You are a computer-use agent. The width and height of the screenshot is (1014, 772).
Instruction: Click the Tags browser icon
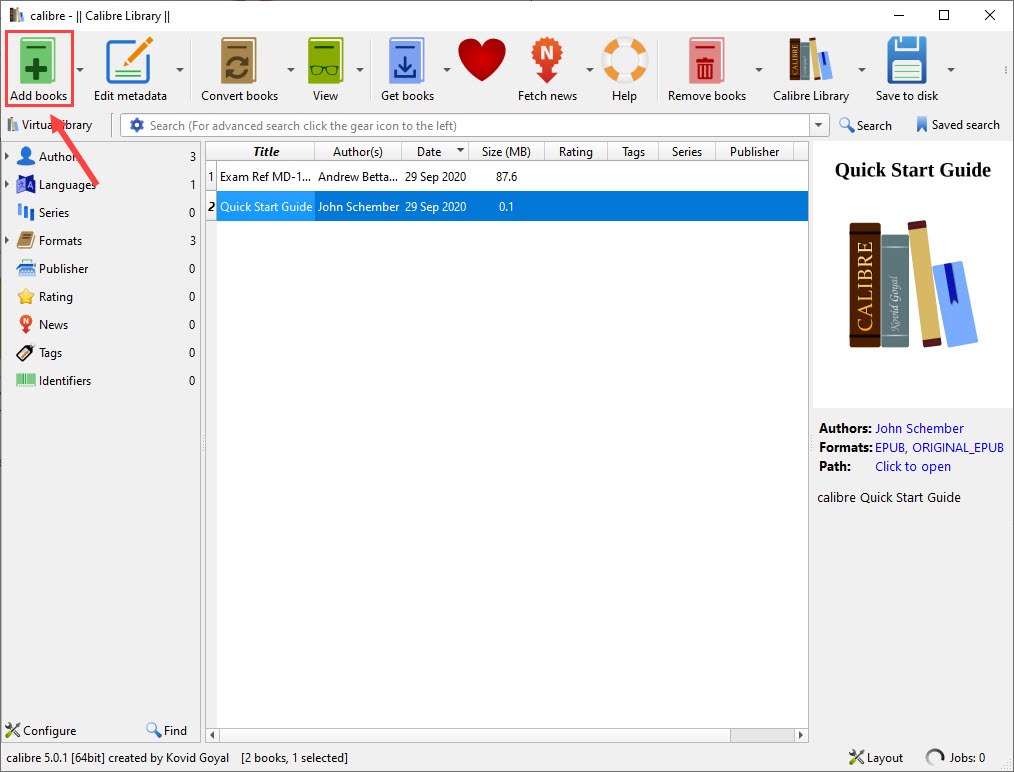pos(25,352)
